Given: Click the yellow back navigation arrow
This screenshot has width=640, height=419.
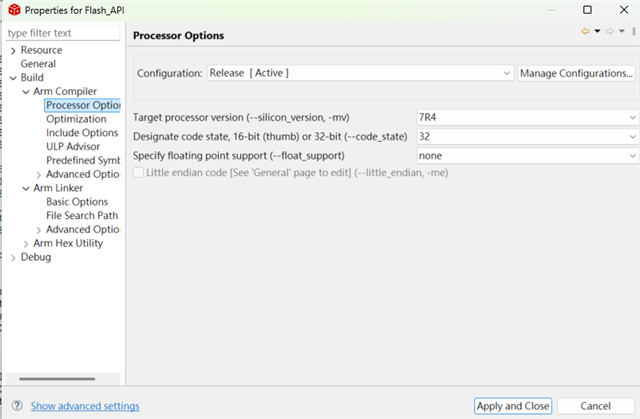Looking at the screenshot, I should point(585,31).
